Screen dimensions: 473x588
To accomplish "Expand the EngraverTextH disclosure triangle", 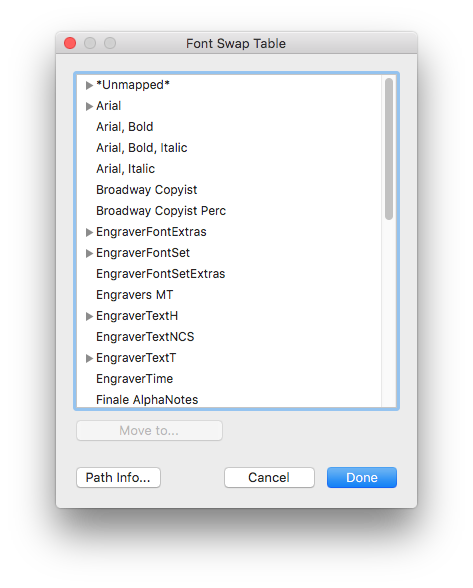I will point(89,316).
